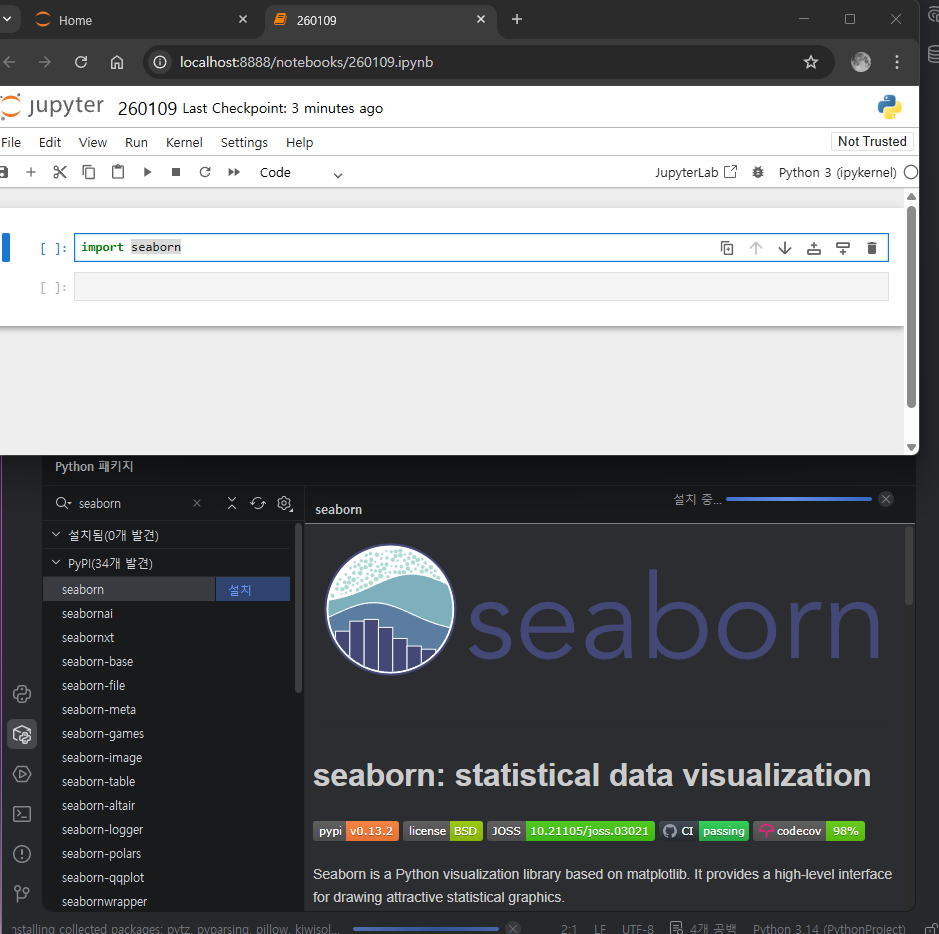The width and height of the screenshot is (939, 934).
Task: Collapse all package groups icon
Action: [x=232, y=504]
